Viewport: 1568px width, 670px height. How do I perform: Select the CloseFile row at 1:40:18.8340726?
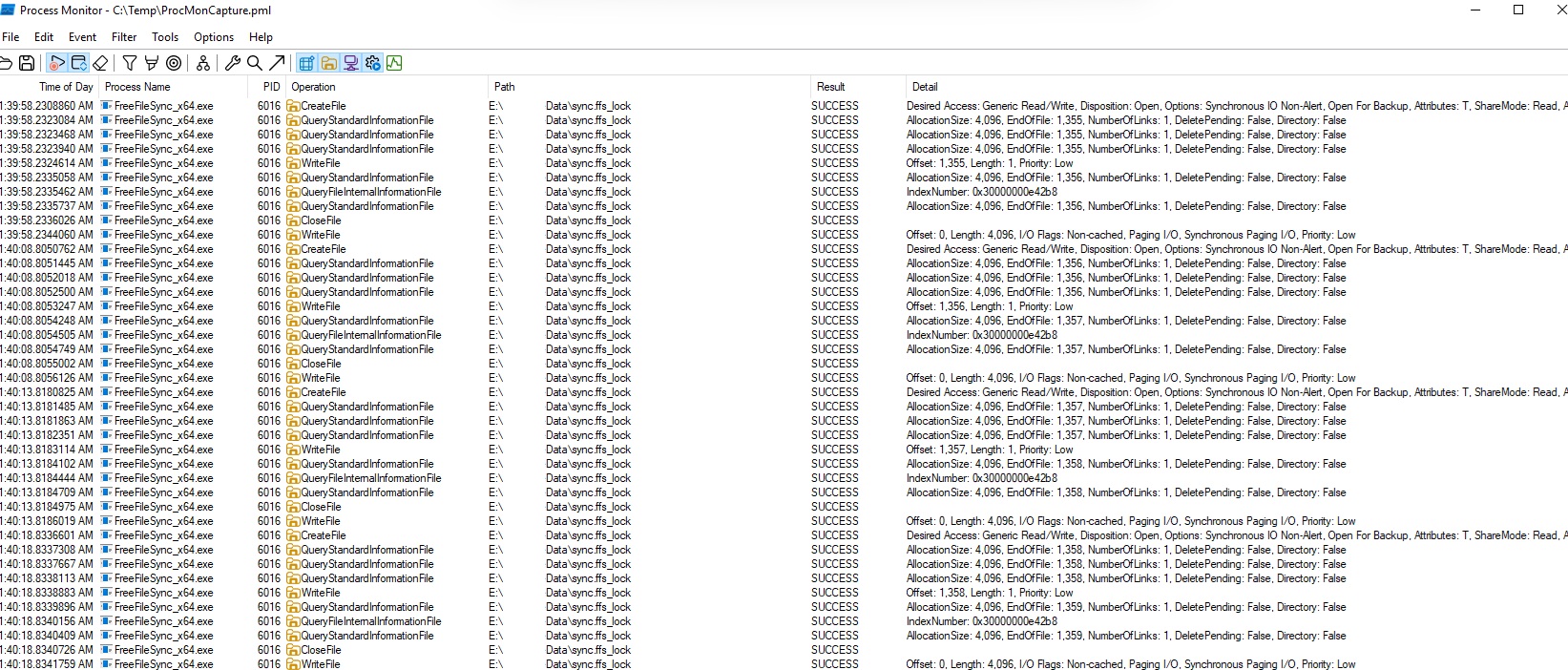[x=784, y=650]
